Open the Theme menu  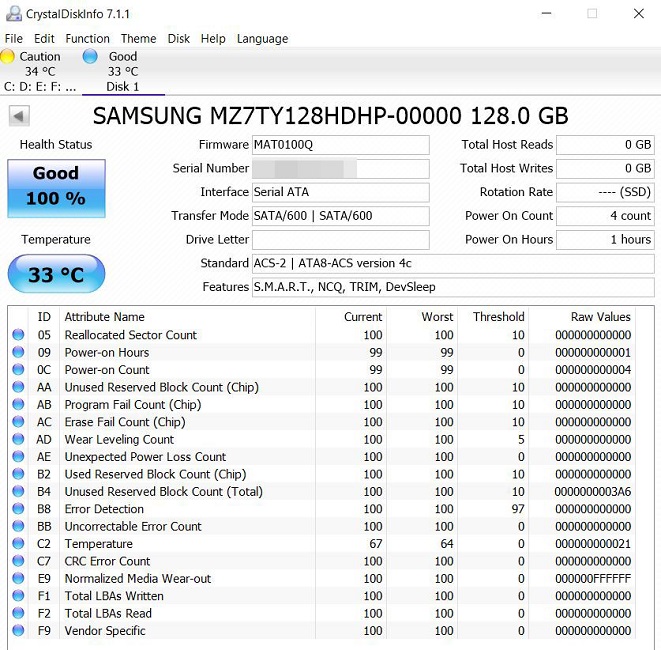[x=138, y=39]
